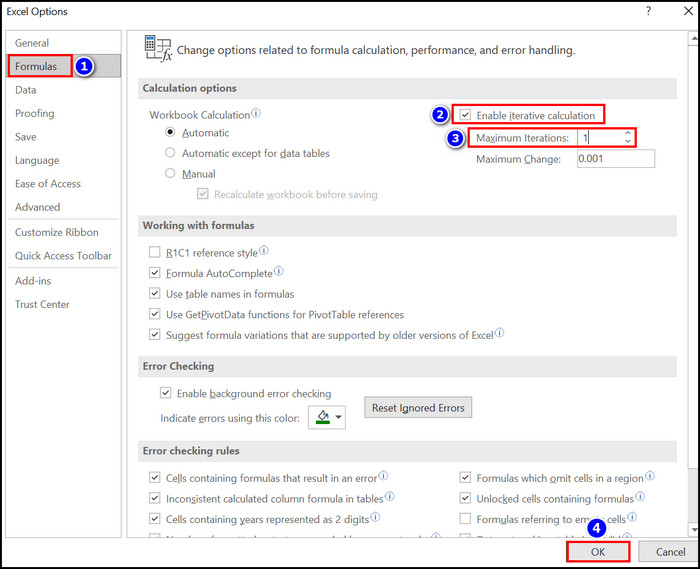Decrease Maximum Iterations with down arrow
The height and width of the screenshot is (569, 700).
628,141
